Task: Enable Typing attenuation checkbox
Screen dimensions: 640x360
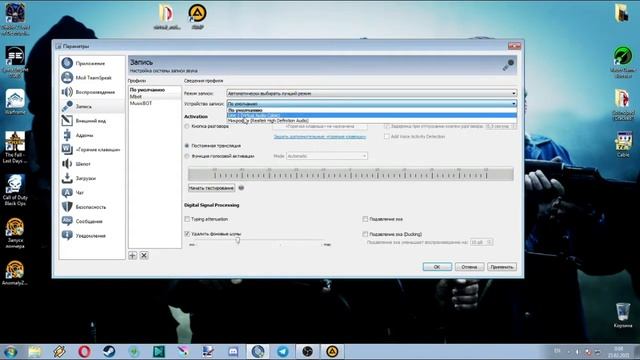Action: coord(187,219)
